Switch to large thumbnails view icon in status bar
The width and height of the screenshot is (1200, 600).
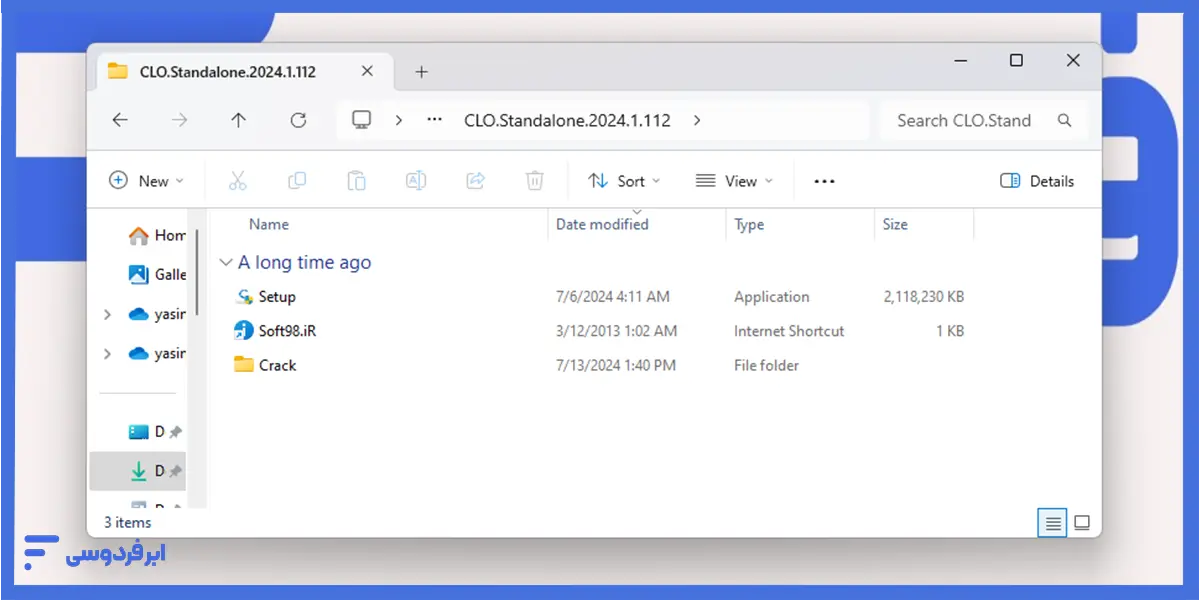click(1082, 523)
